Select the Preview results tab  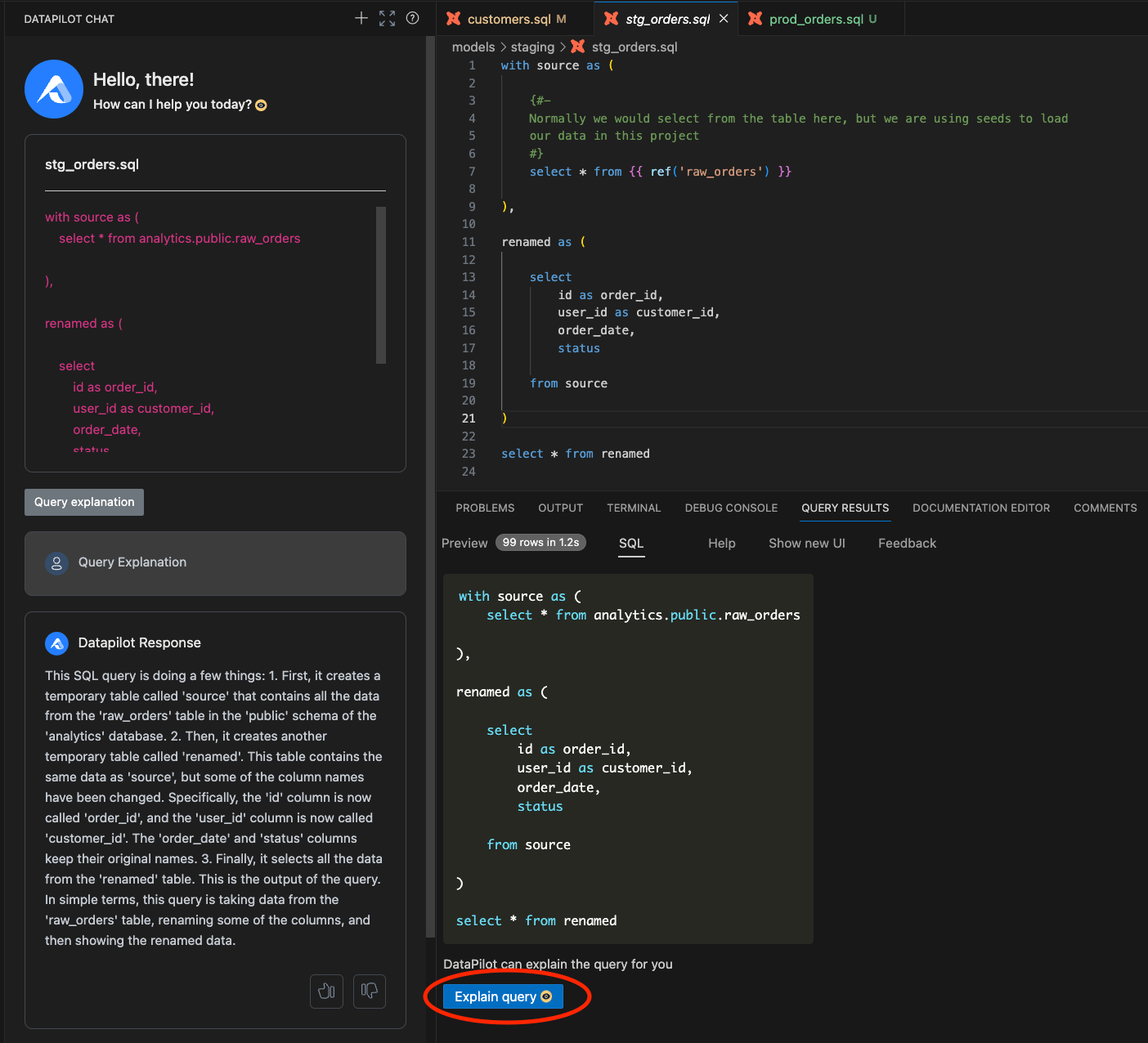[464, 543]
